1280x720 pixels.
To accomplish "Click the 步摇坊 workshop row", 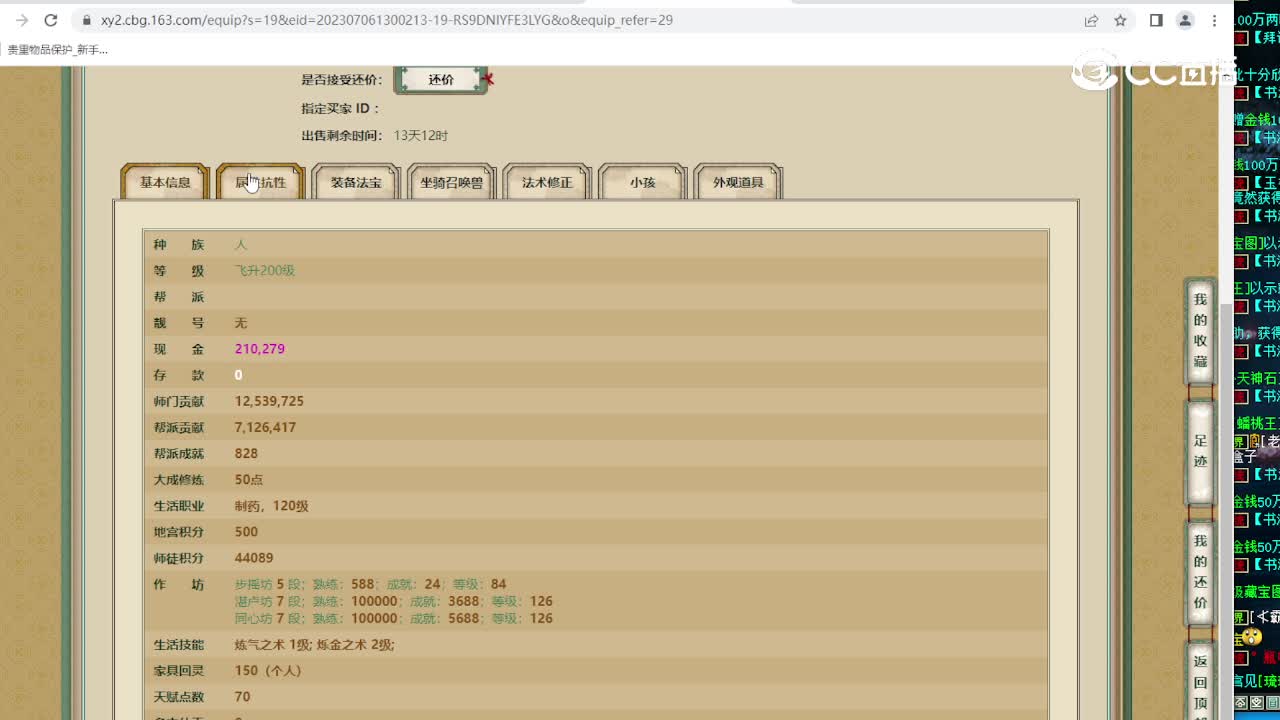I will point(371,584).
